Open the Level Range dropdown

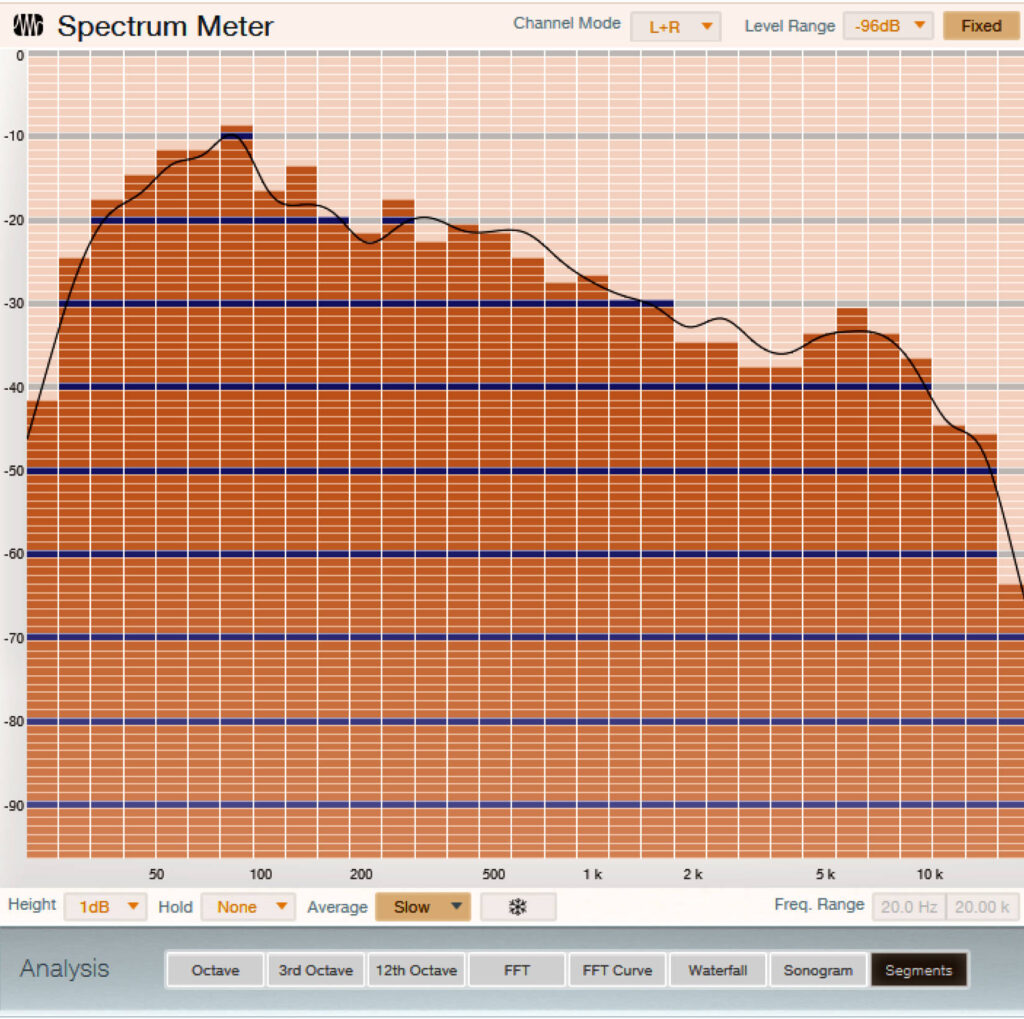(888, 25)
